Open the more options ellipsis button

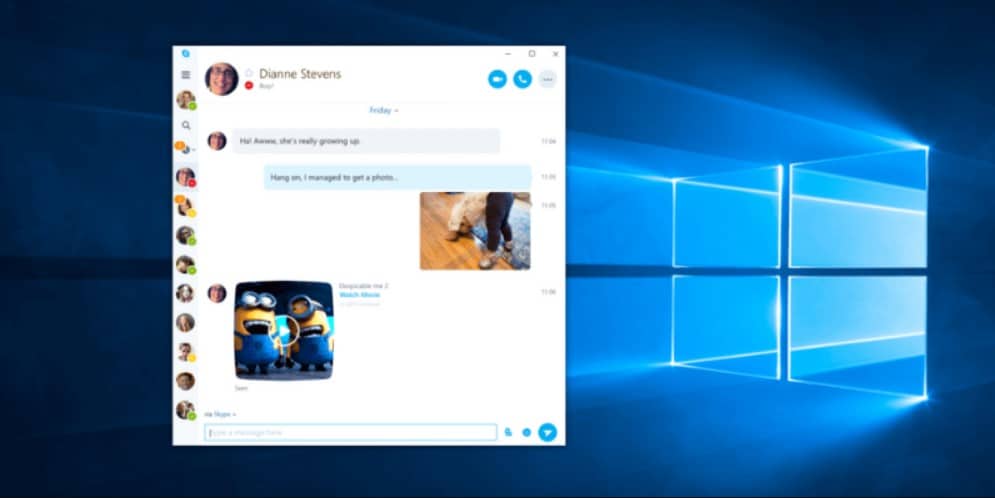click(548, 79)
